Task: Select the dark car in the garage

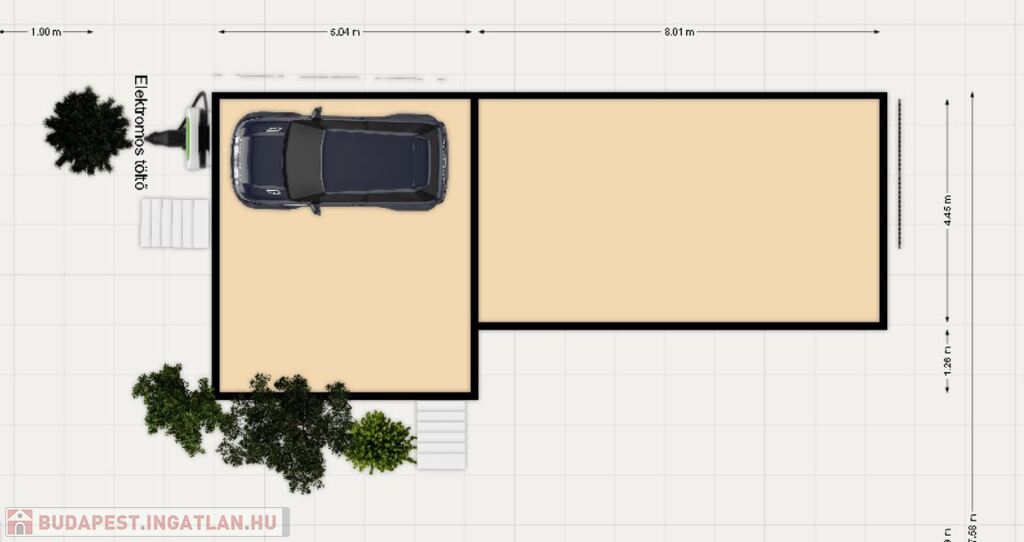Action: 339,161
